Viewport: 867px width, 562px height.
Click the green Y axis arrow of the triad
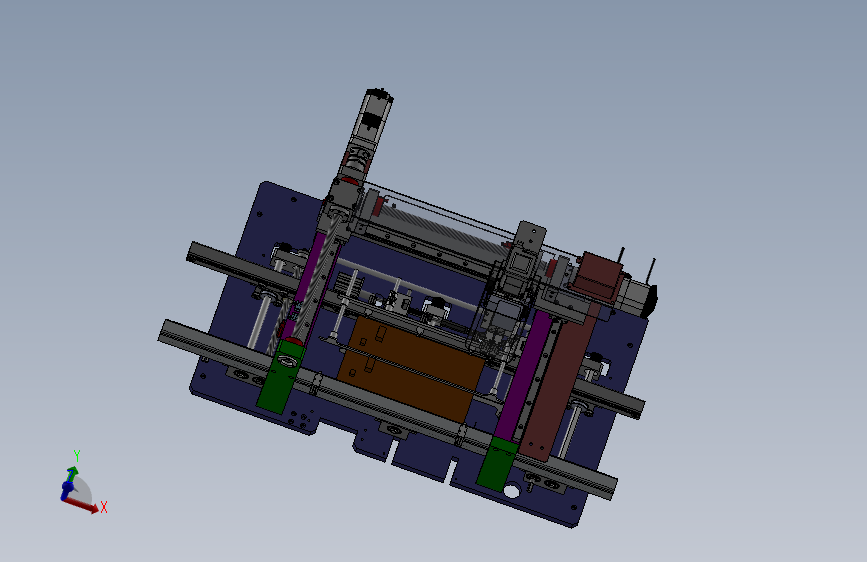[x=72, y=474]
